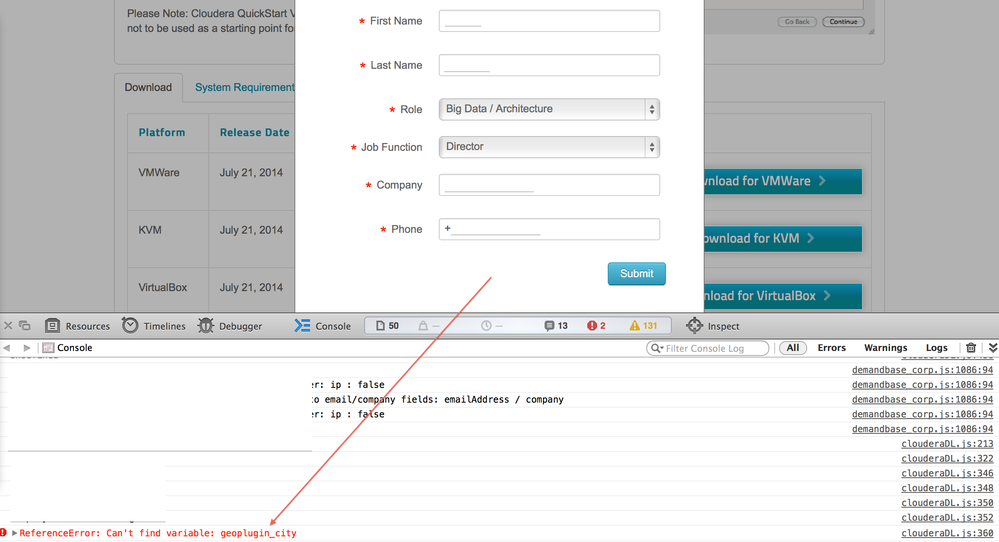Focus the Filter Console Log field

(x=707, y=348)
